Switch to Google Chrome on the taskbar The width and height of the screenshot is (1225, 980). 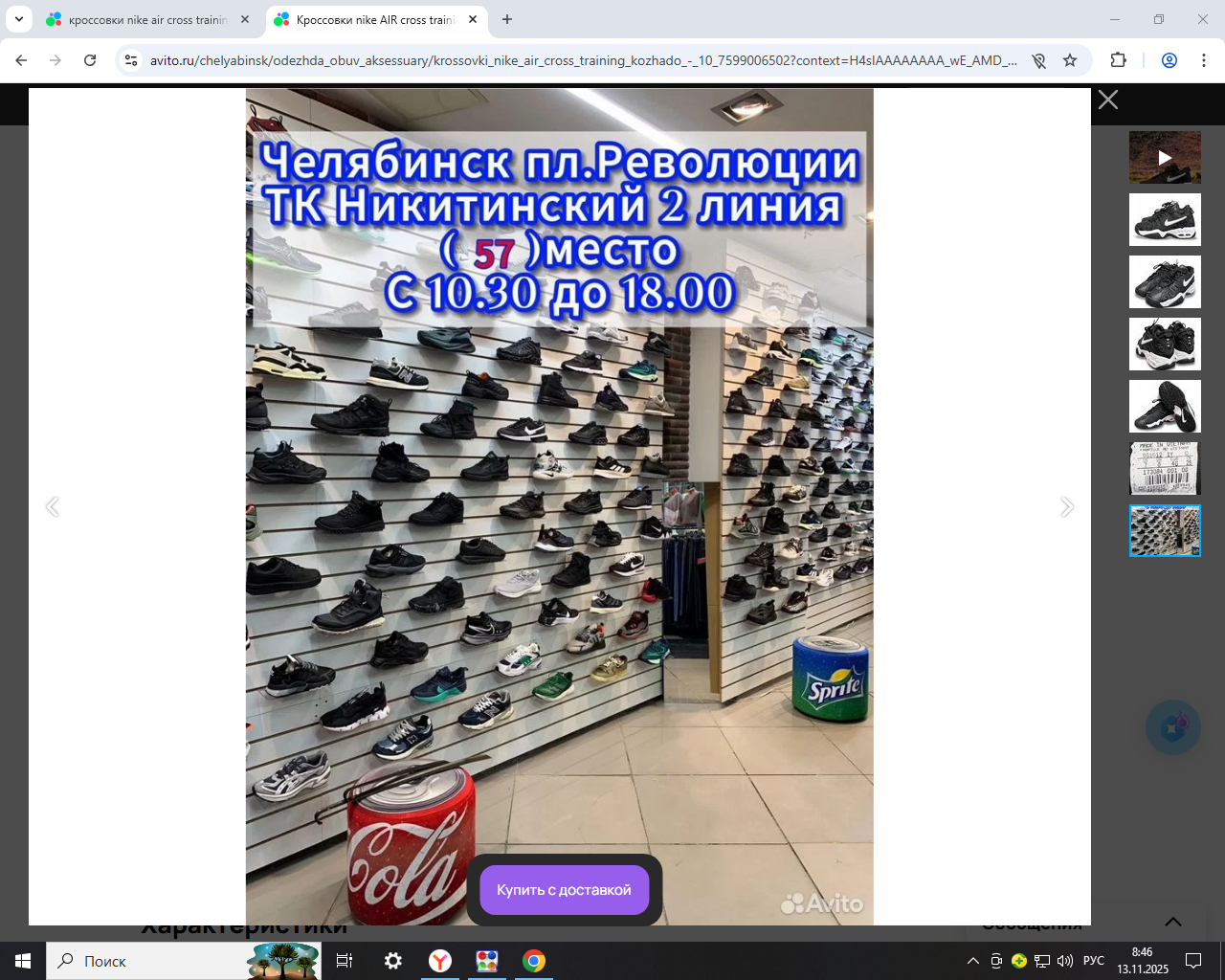click(x=534, y=961)
